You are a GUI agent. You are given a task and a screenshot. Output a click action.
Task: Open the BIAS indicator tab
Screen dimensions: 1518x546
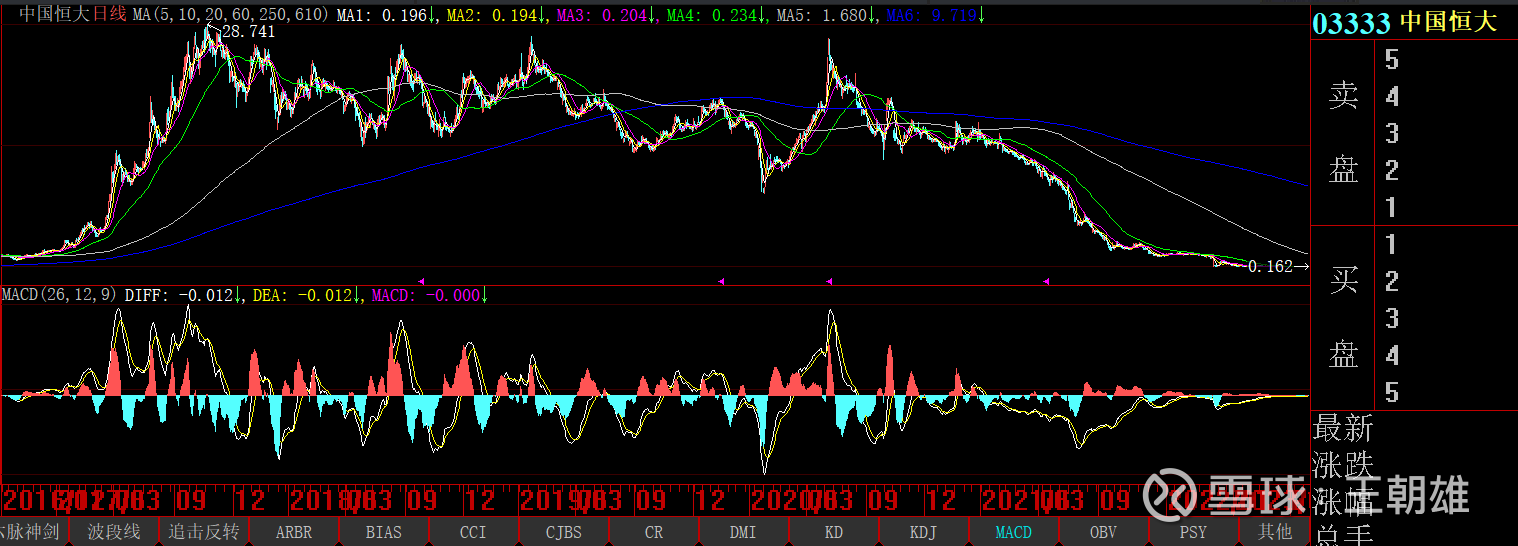tap(384, 532)
